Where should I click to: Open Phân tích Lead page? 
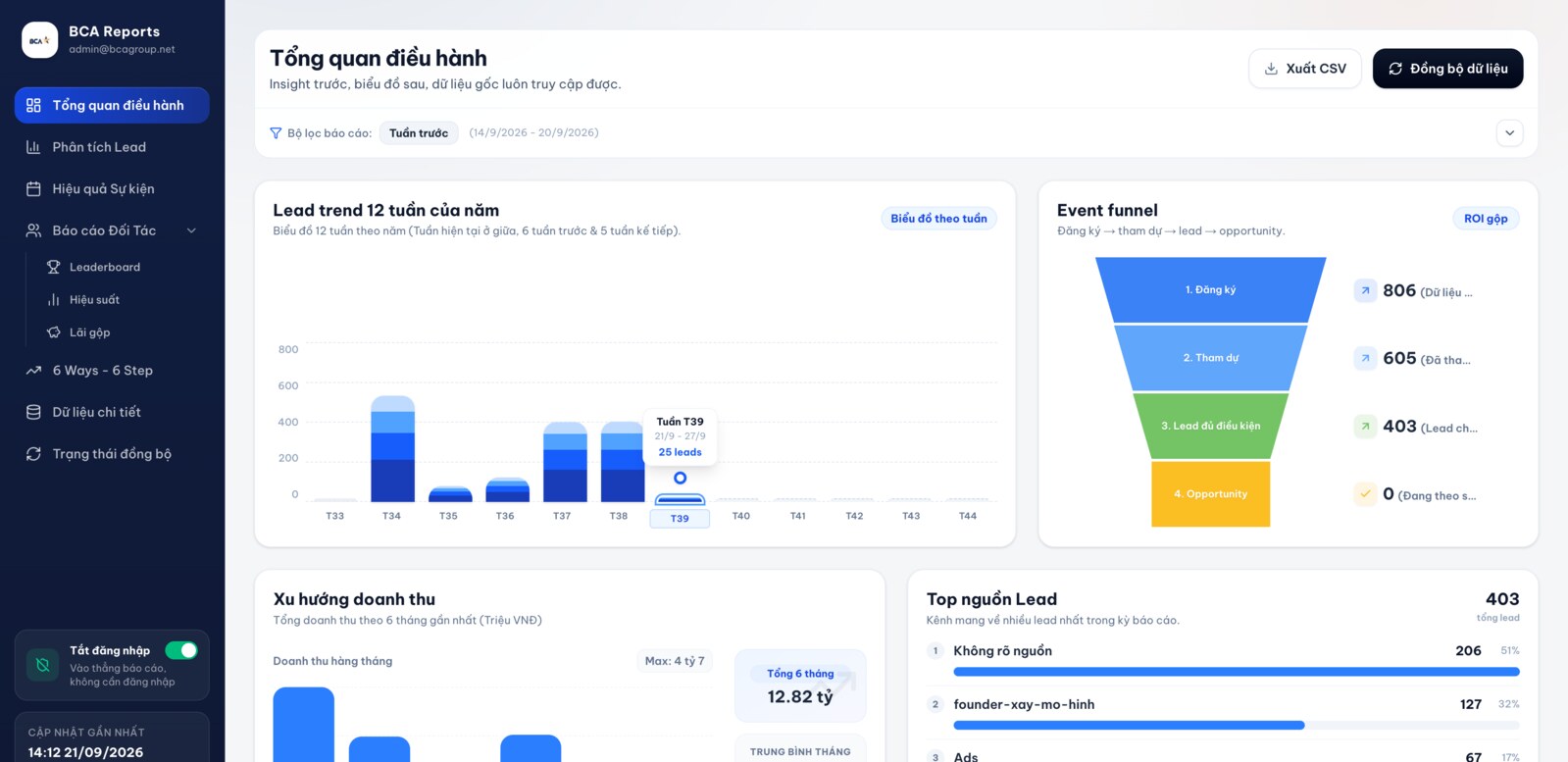click(112, 147)
